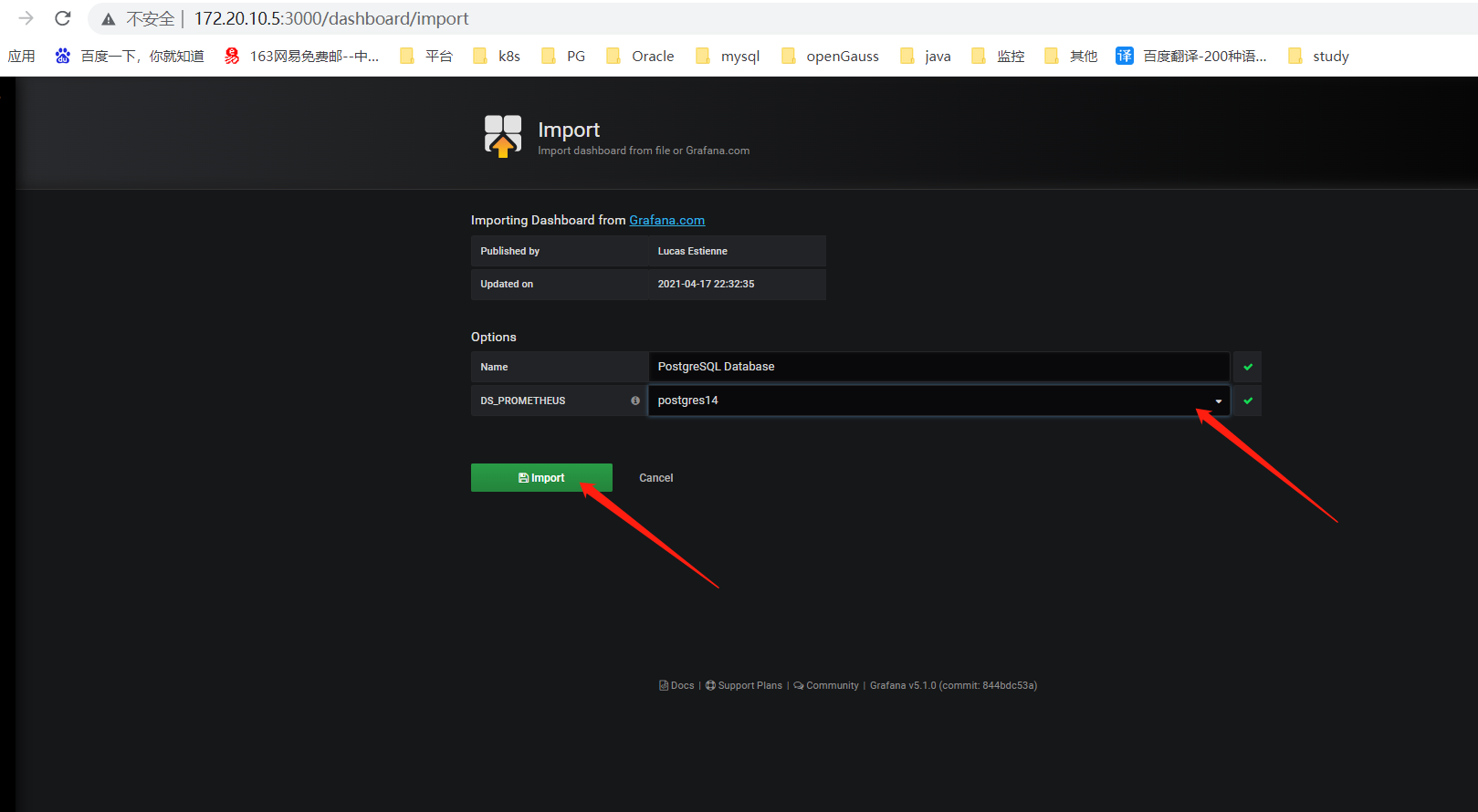Viewport: 1478px width, 812px height.
Task: Expand the postgres14 data source dropdown
Action: coord(939,401)
